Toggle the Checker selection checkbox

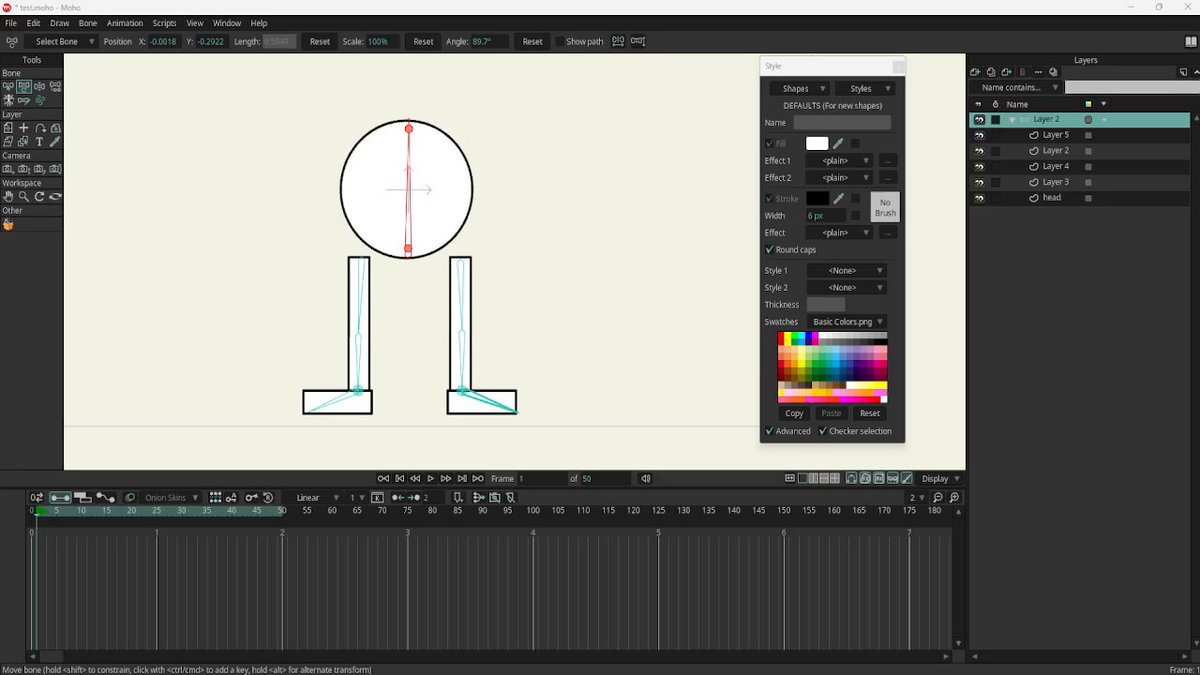[x=823, y=431]
